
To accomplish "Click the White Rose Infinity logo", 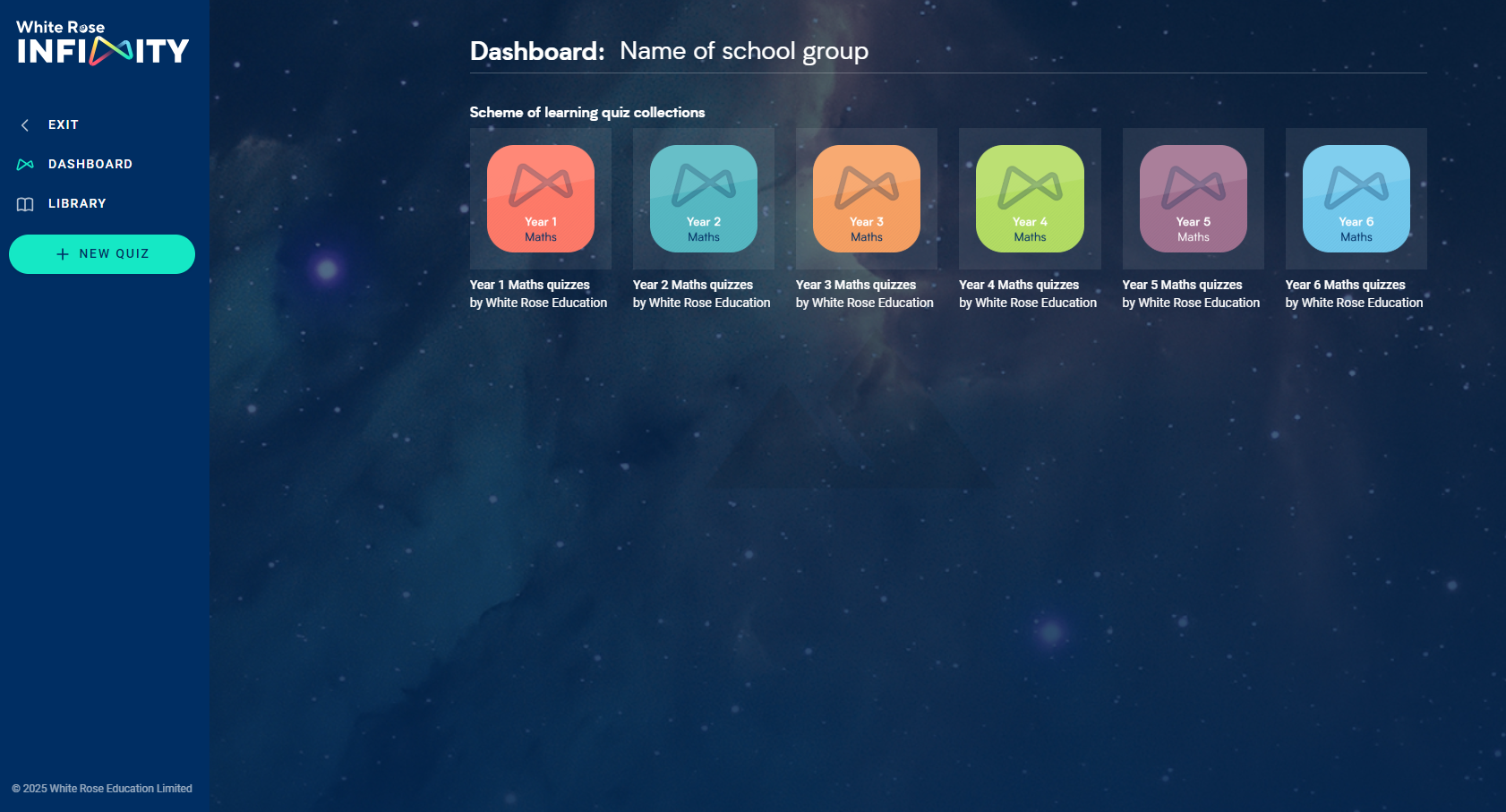I will click(x=102, y=43).
